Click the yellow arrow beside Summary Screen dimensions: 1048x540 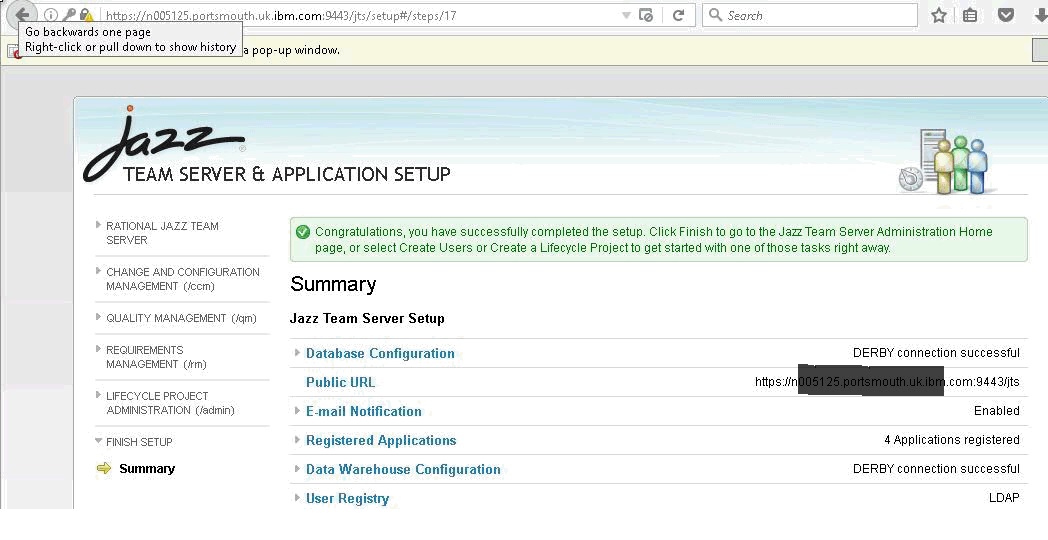pos(104,468)
